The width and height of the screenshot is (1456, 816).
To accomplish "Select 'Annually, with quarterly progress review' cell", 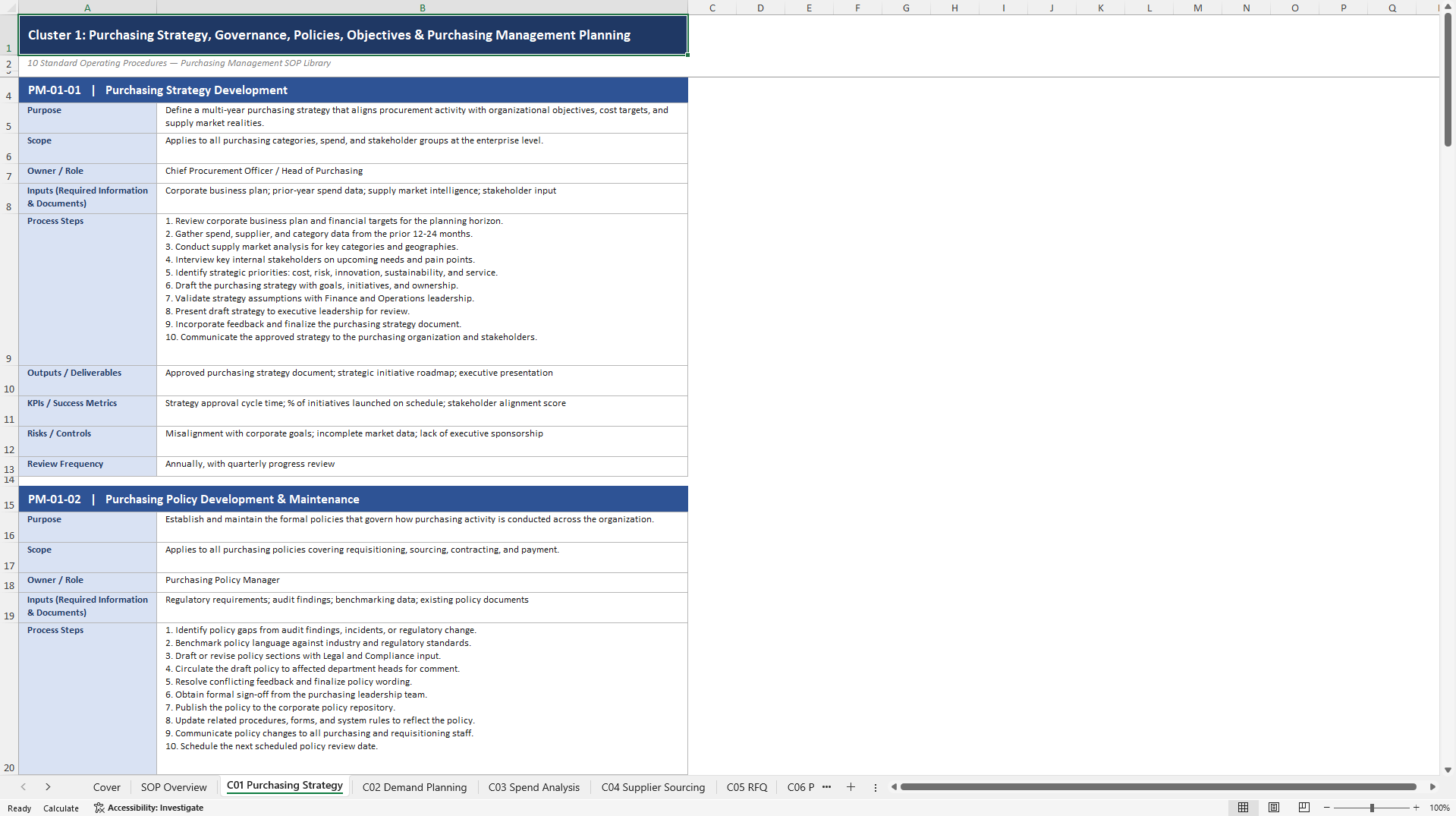I will pyautogui.click(x=422, y=466).
